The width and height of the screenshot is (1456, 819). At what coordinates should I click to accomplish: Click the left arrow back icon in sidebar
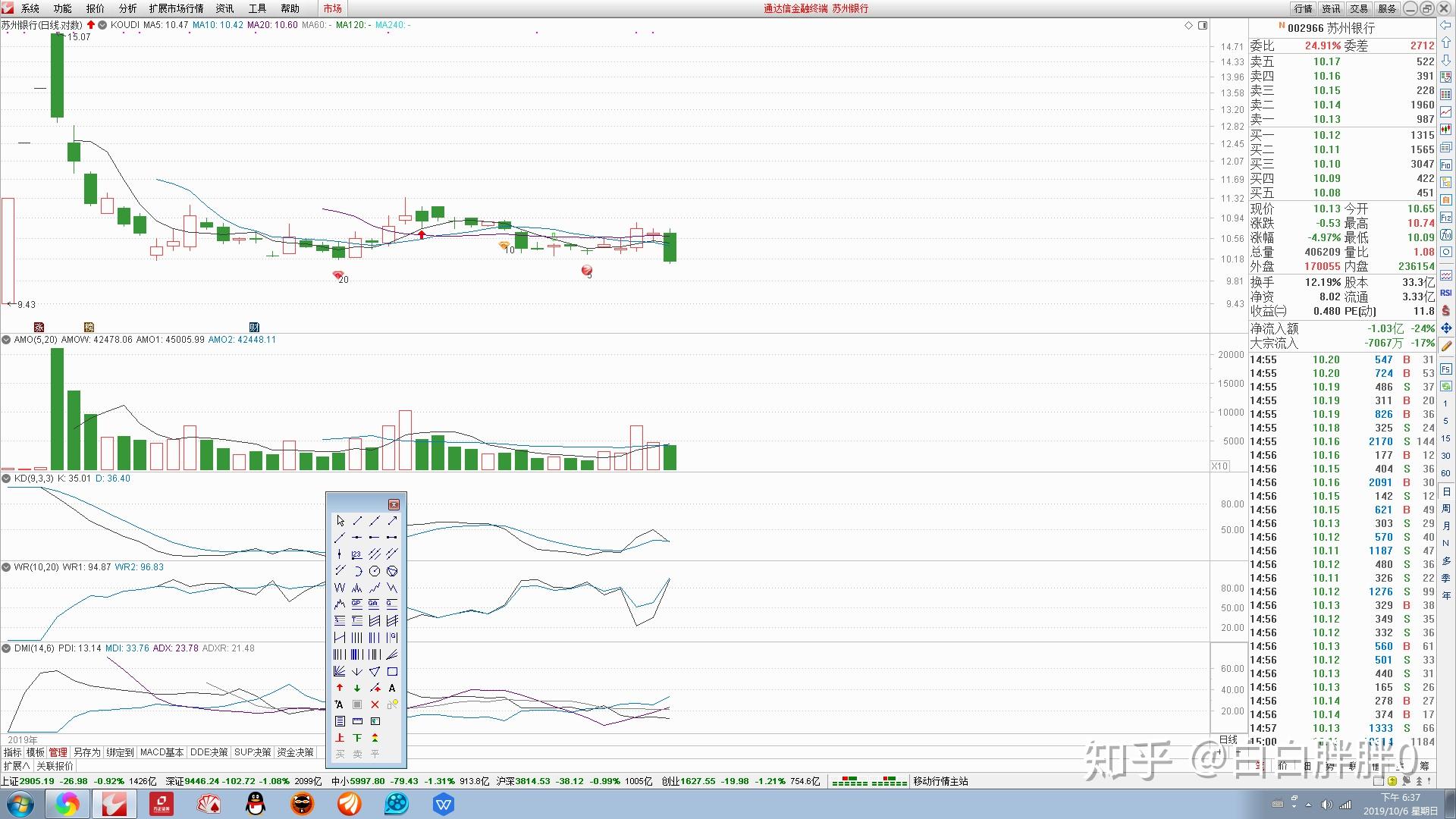pos(1446,25)
